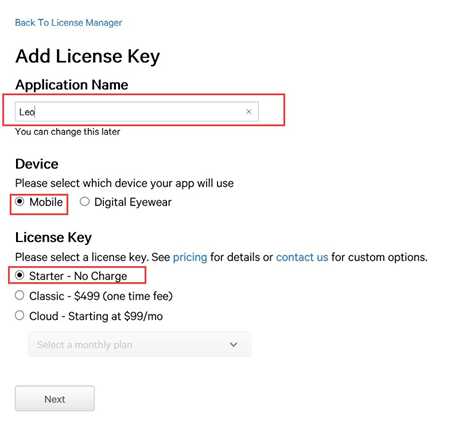
Task: Click the Classic one time fee label text
Action: [x=101, y=296]
